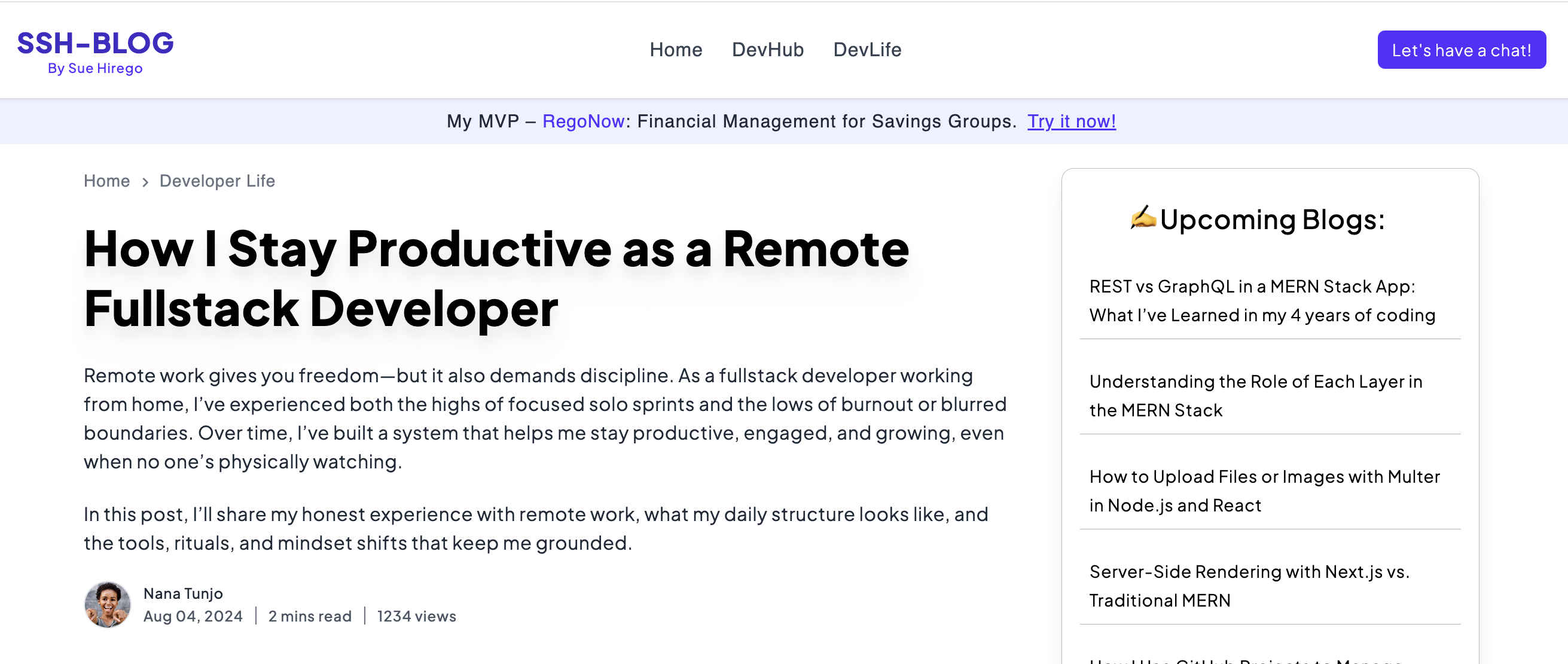Viewport: 1568px width, 664px height.
Task: Open Server-Side Rendering with Next.js blog
Action: pyautogui.click(x=1249, y=586)
